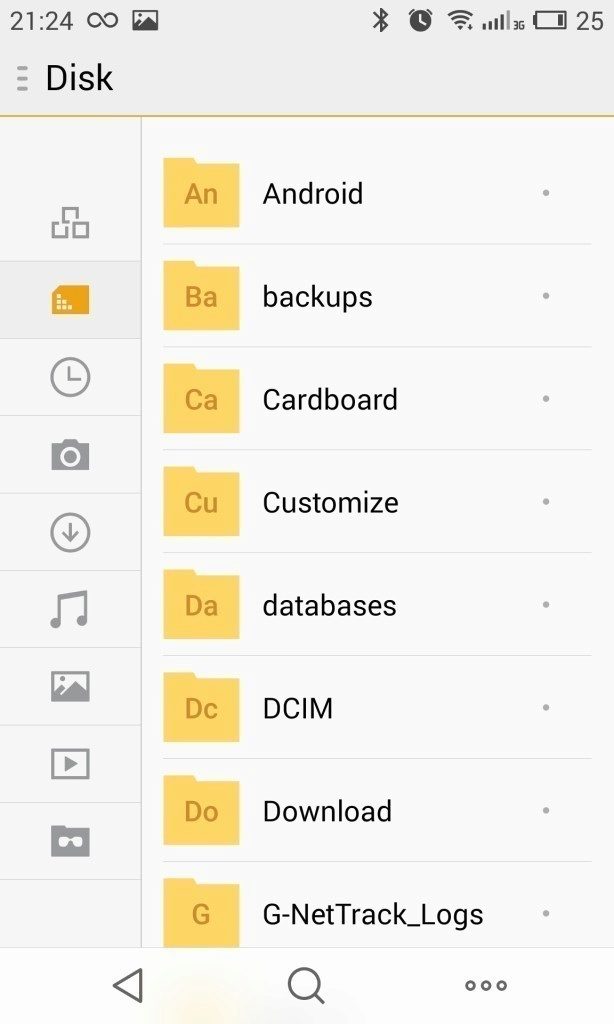614x1024 pixels.
Task: Open downloads arrow icon in sidebar
Action: (x=70, y=532)
